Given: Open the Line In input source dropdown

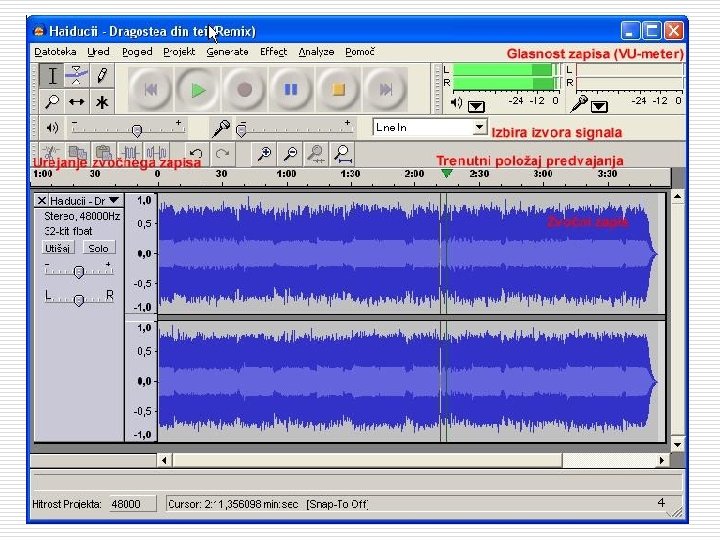Looking at the screenshot, I should (479, 127).
